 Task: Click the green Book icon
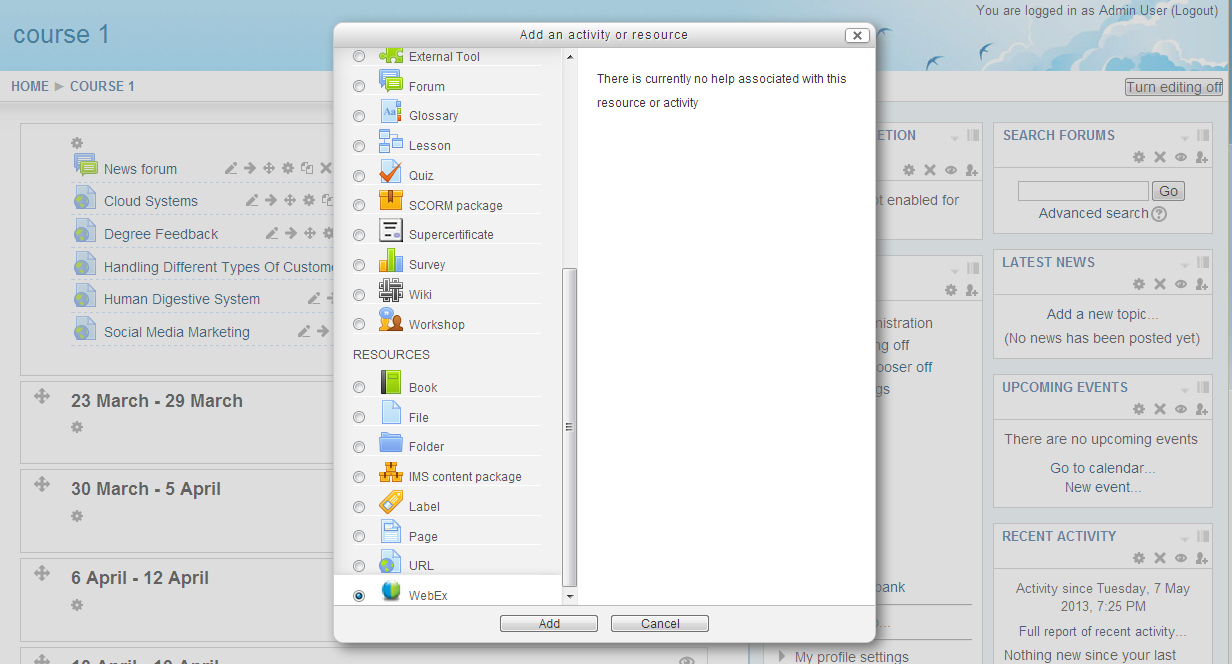coord(391,383)
